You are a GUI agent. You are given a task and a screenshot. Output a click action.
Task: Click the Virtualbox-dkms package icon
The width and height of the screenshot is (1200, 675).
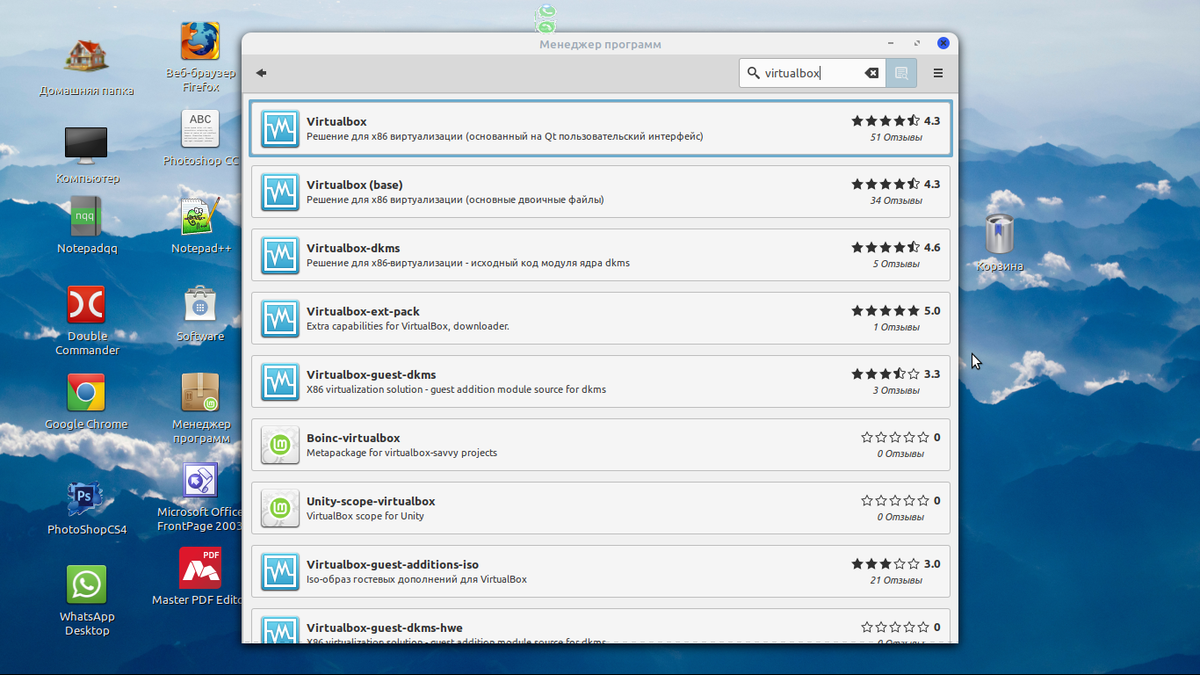tap(280, 255)
